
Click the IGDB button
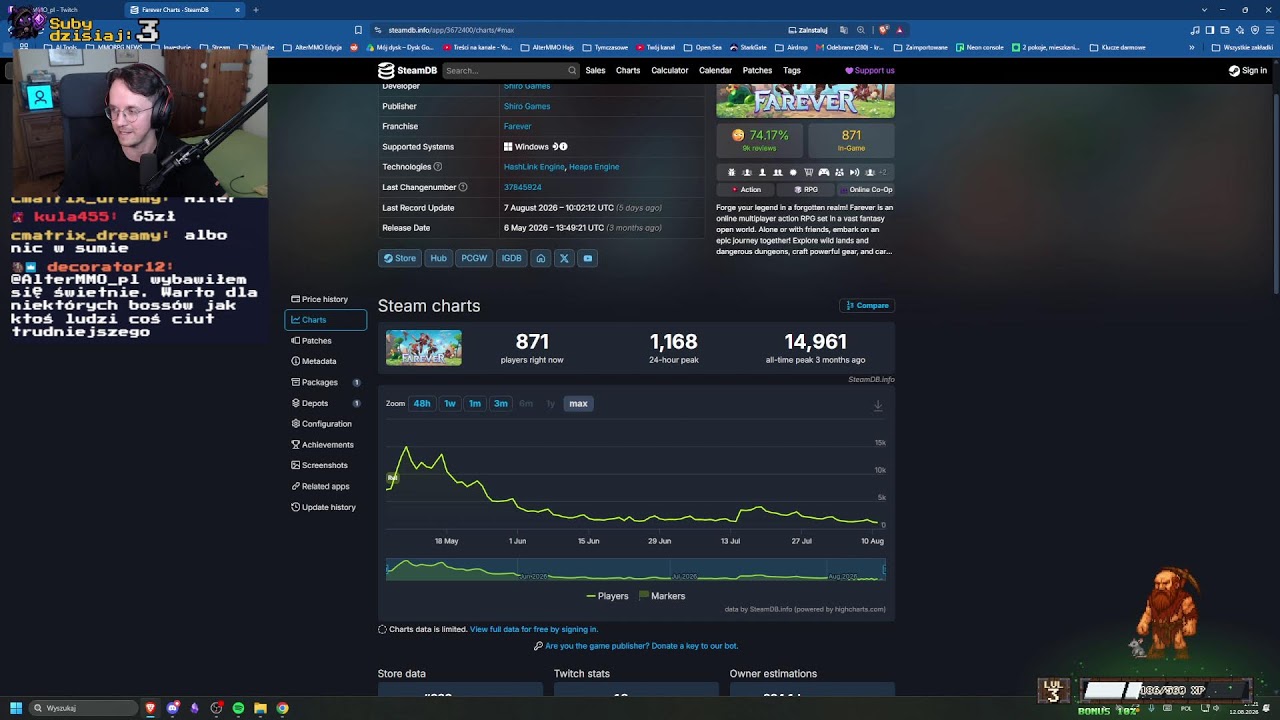click(x=511, y=258)
